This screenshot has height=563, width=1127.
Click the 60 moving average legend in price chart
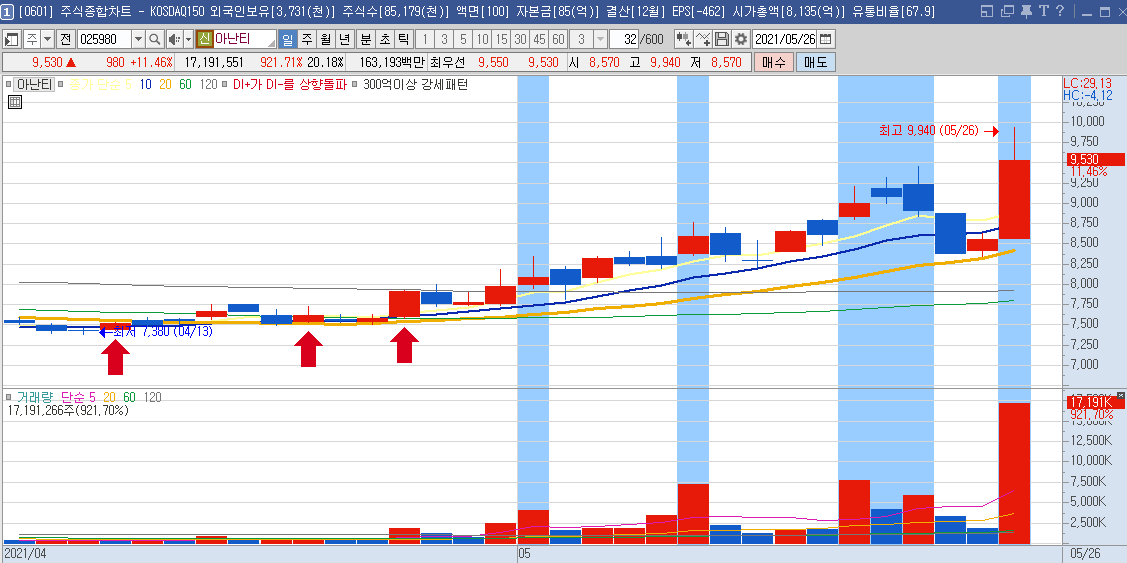click(185, 84)
